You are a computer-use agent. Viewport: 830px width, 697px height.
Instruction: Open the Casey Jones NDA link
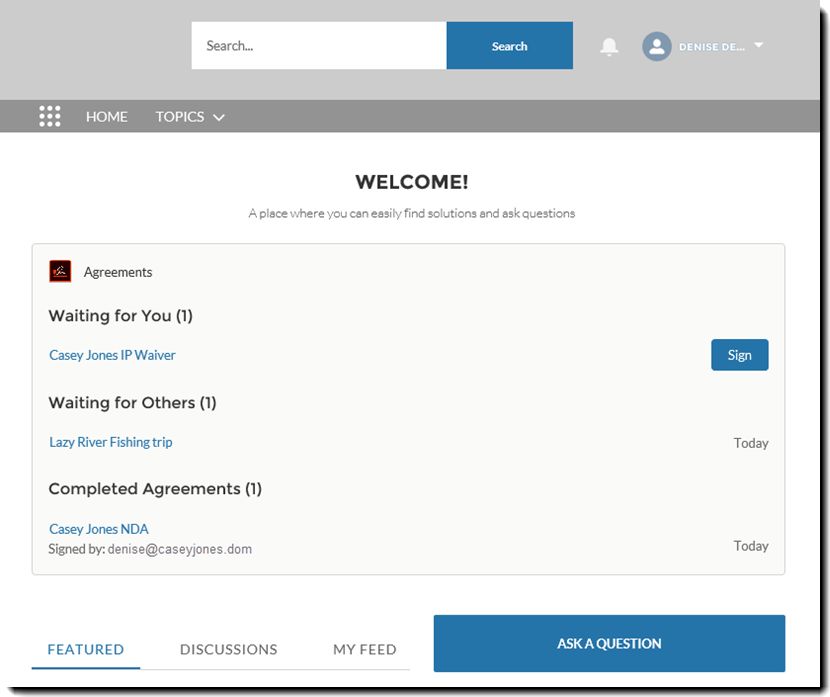click(98, 529)
